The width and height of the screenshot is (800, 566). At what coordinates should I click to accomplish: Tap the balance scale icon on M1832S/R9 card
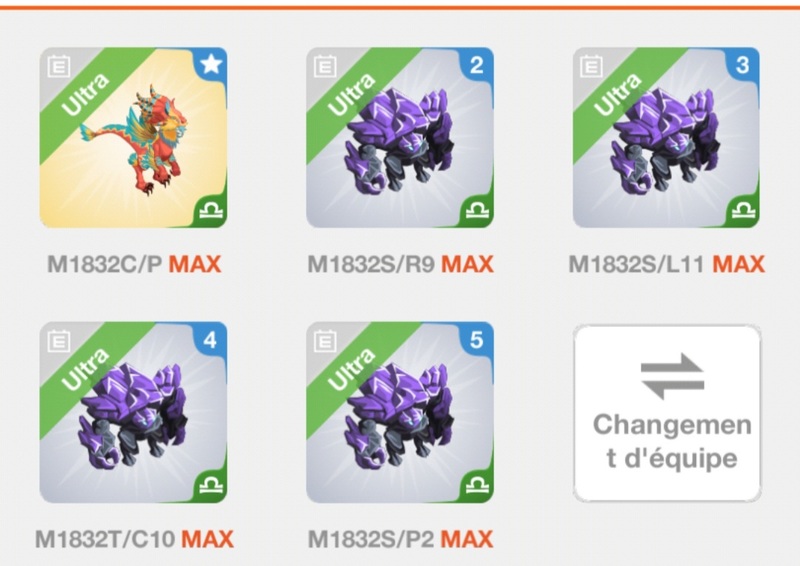click(x=477, y=210)
